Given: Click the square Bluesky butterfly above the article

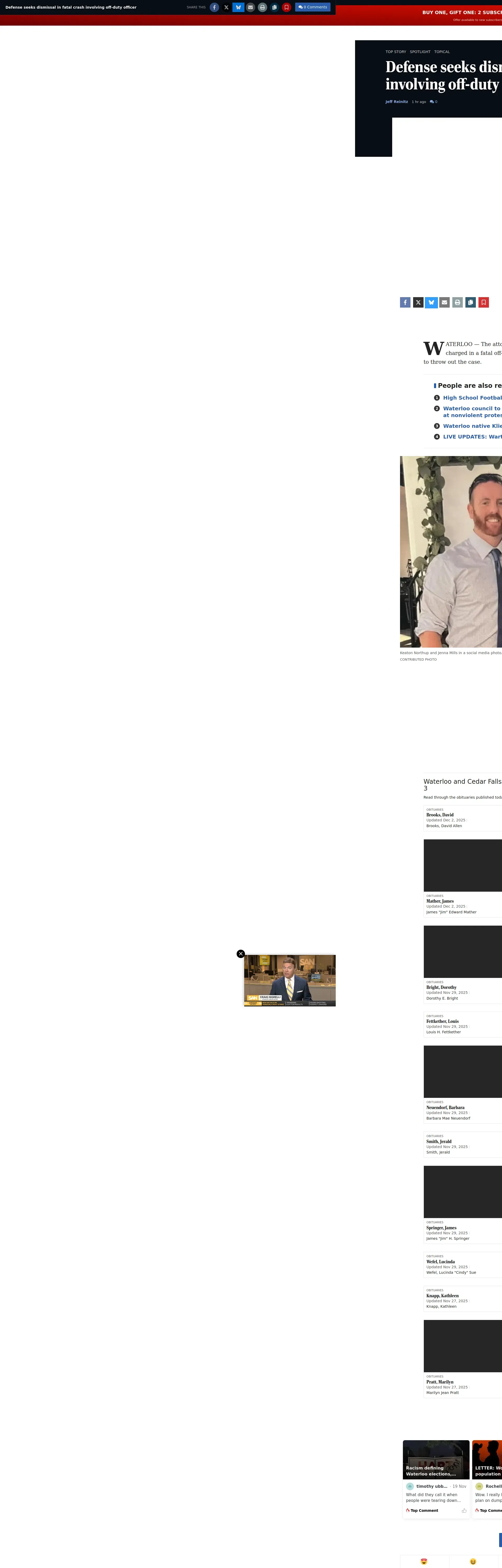Looking at the screenshot, I should click(431, 303).
